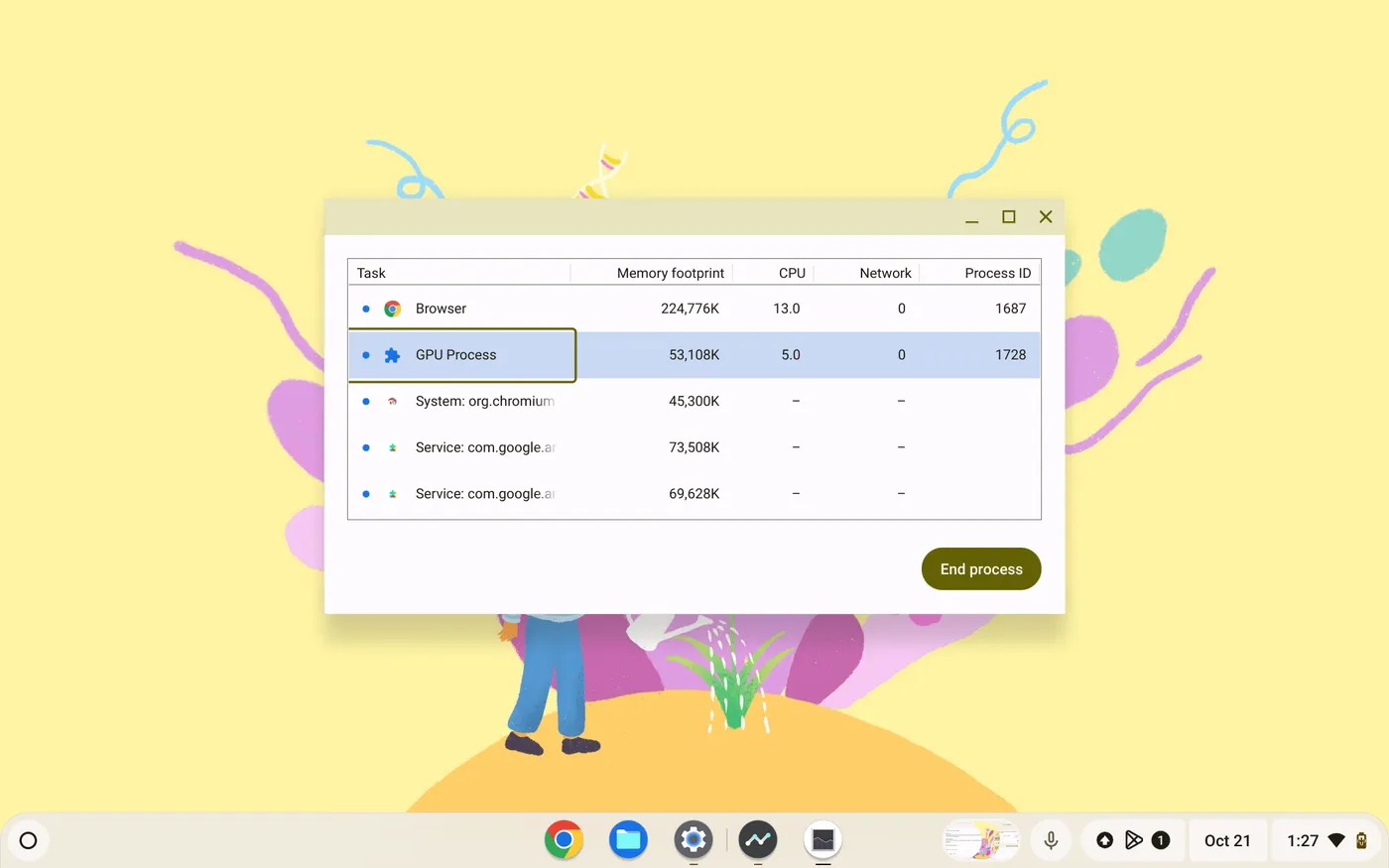The image size is (1389, 868).
Task: Maximize the Task Manager window
Action: (1009, 217)
